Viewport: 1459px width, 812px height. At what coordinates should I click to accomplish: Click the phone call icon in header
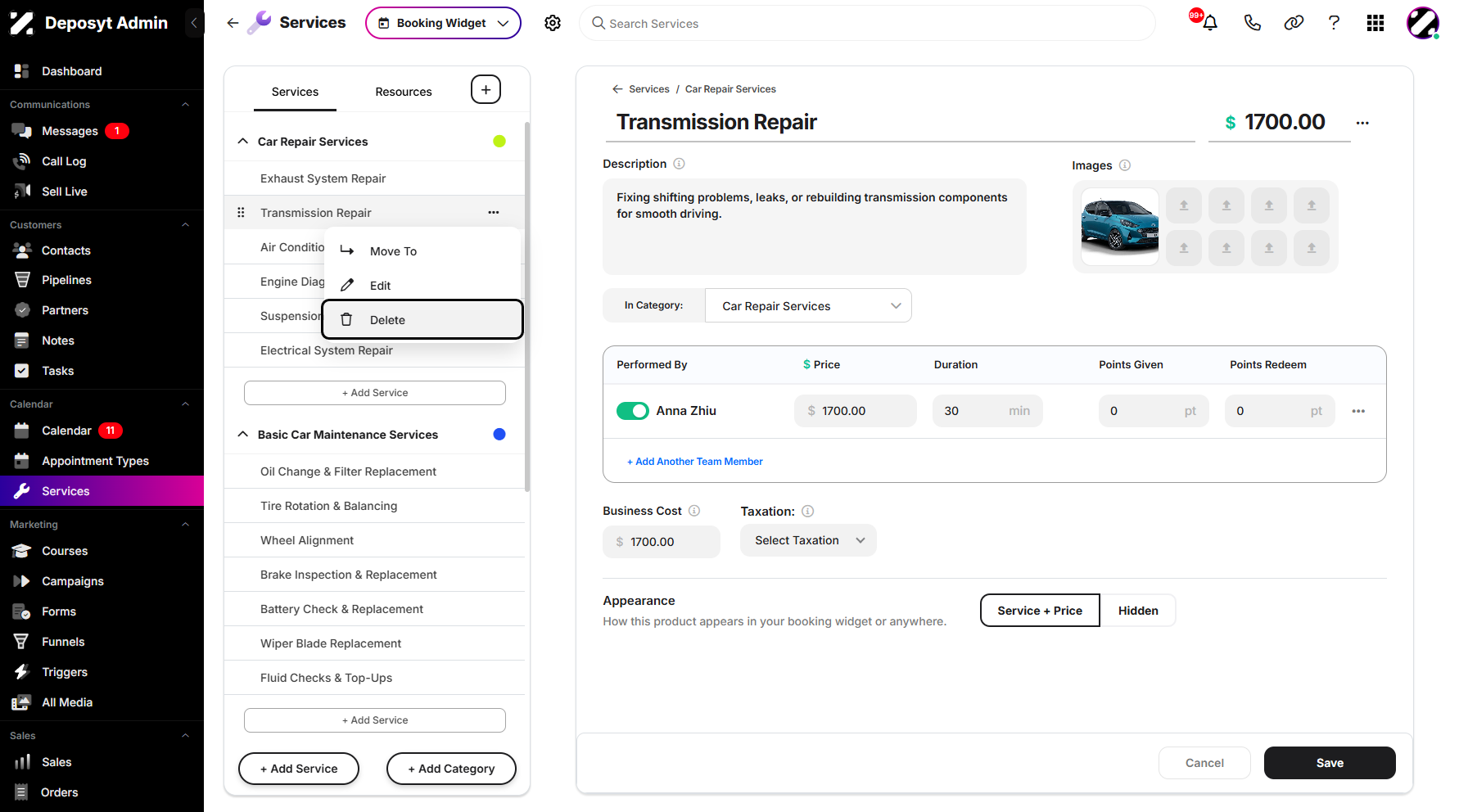[x=1252, y=23]
